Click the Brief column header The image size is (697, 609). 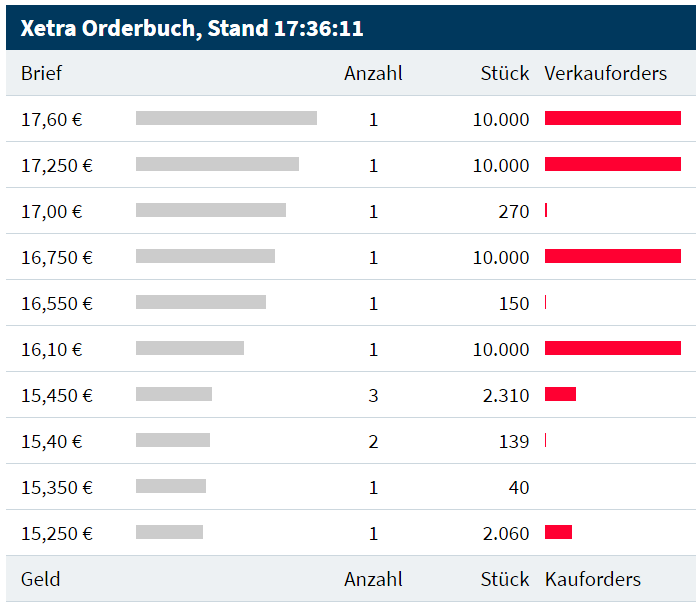[42, 73]
